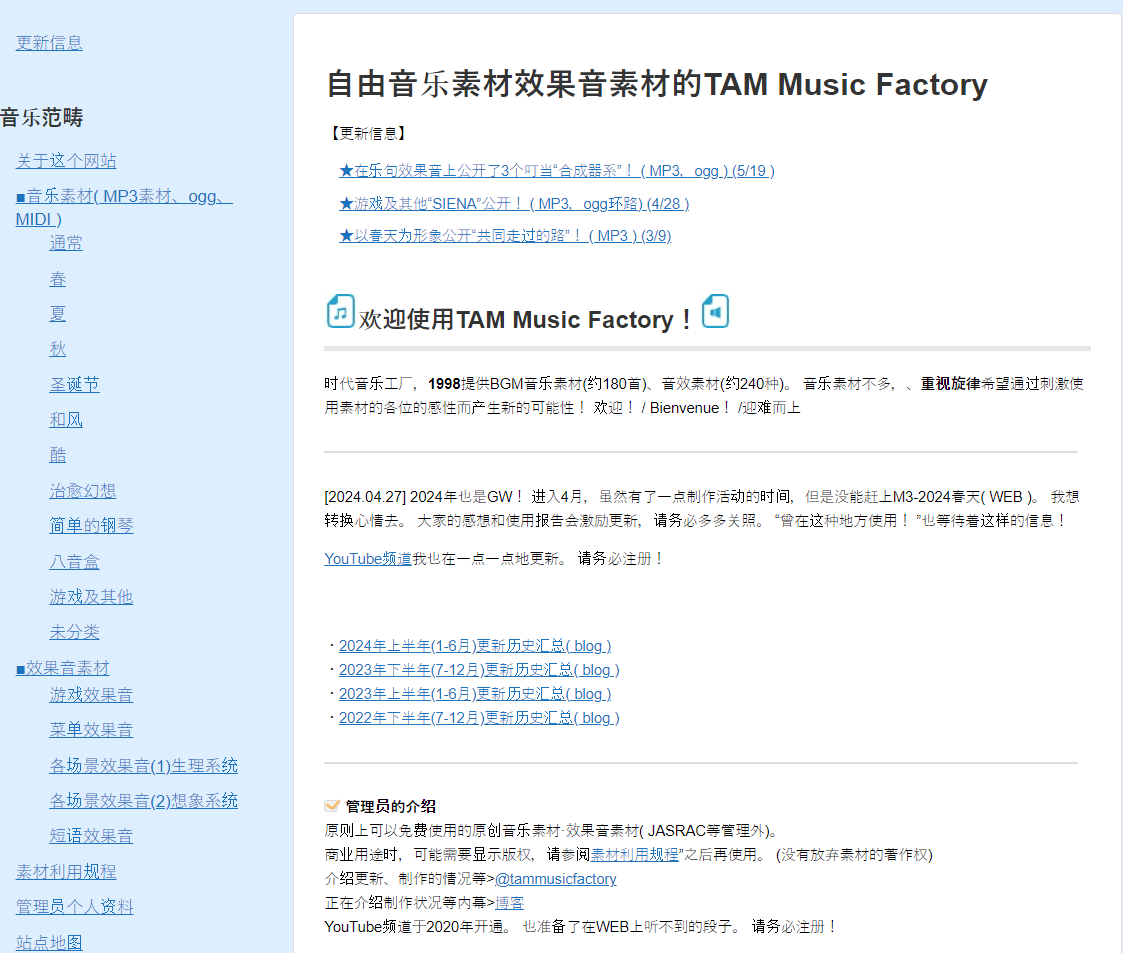1123x953 pixels.
Task: Open 音乐素材(MP3素材、ogg、MIDI) category
Action: pyautogui.click(x=124, y=208)
